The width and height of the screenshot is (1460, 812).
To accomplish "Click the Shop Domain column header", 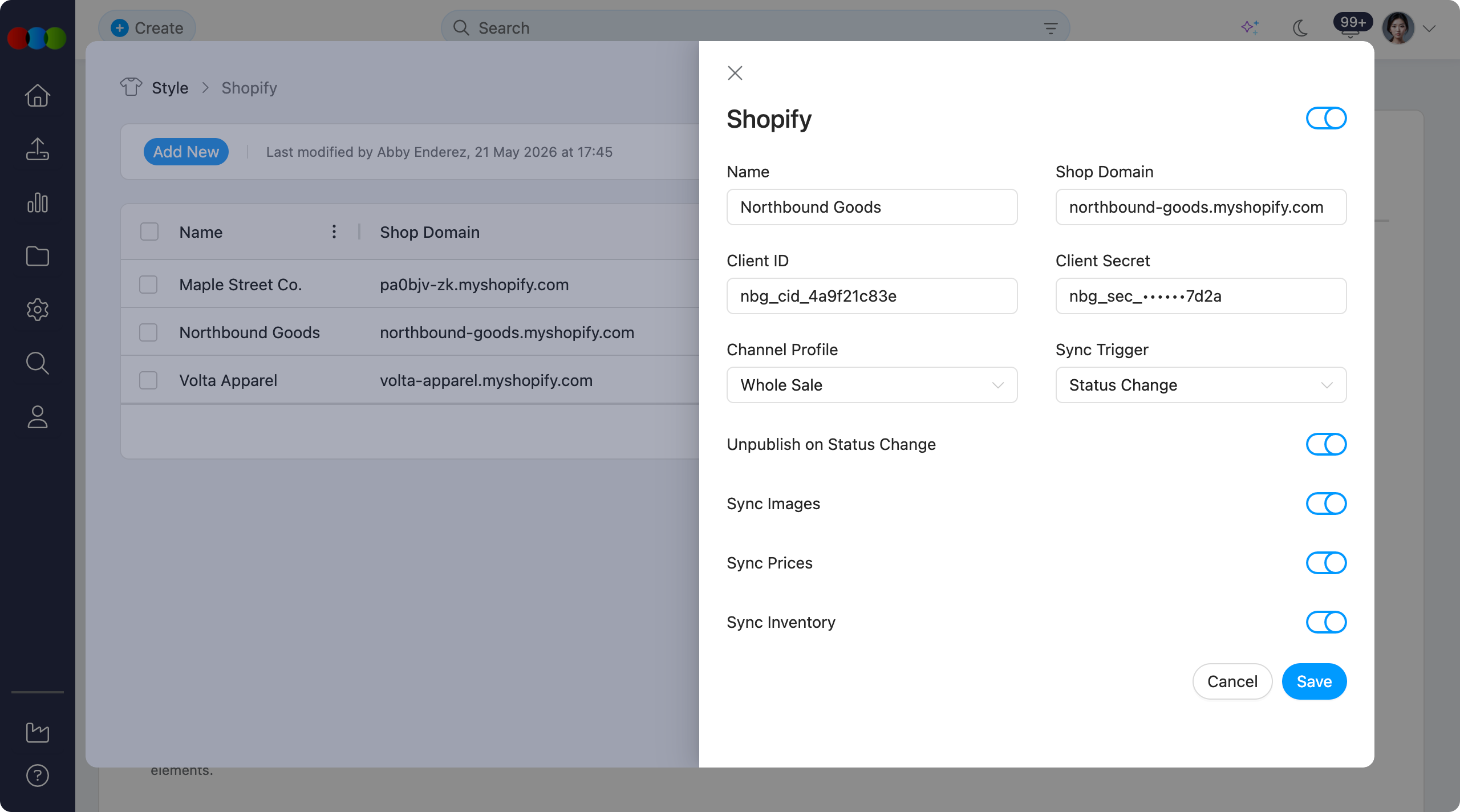I will pyautogui.click(x=429, y=232).
